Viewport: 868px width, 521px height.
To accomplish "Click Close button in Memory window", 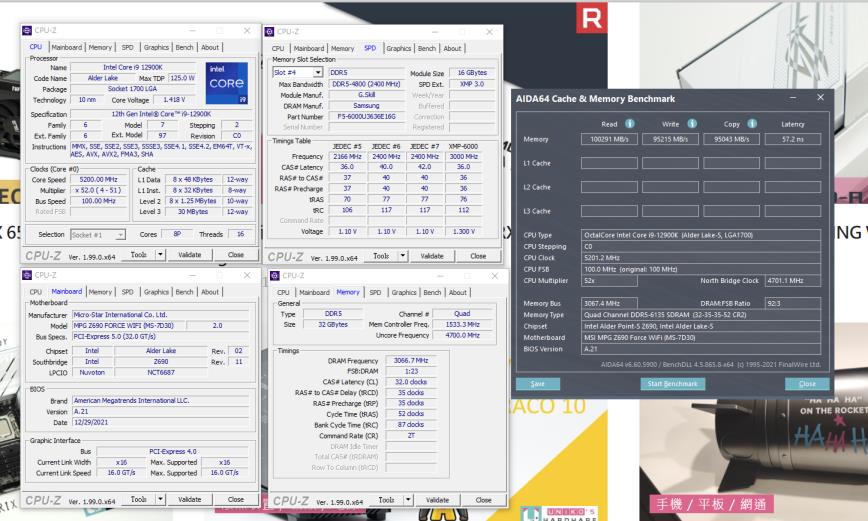I will point(483,500).
